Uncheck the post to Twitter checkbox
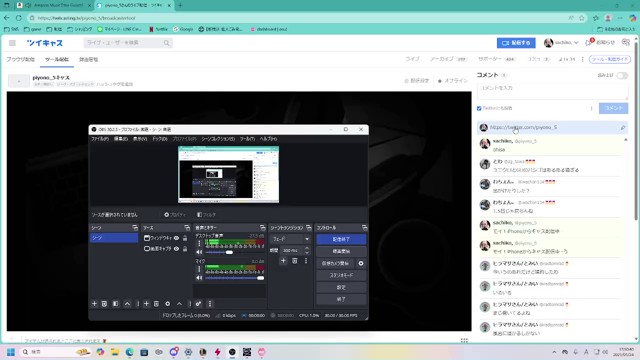 [479, 109]
